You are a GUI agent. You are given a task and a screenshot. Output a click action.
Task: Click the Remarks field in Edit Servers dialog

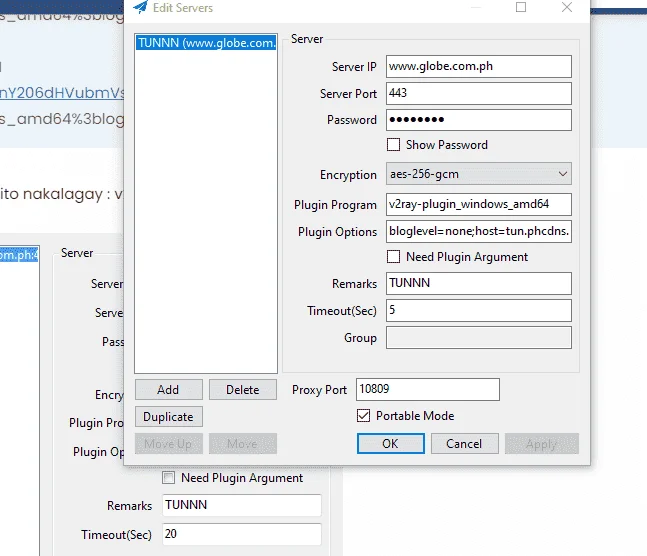pos(479,283)
